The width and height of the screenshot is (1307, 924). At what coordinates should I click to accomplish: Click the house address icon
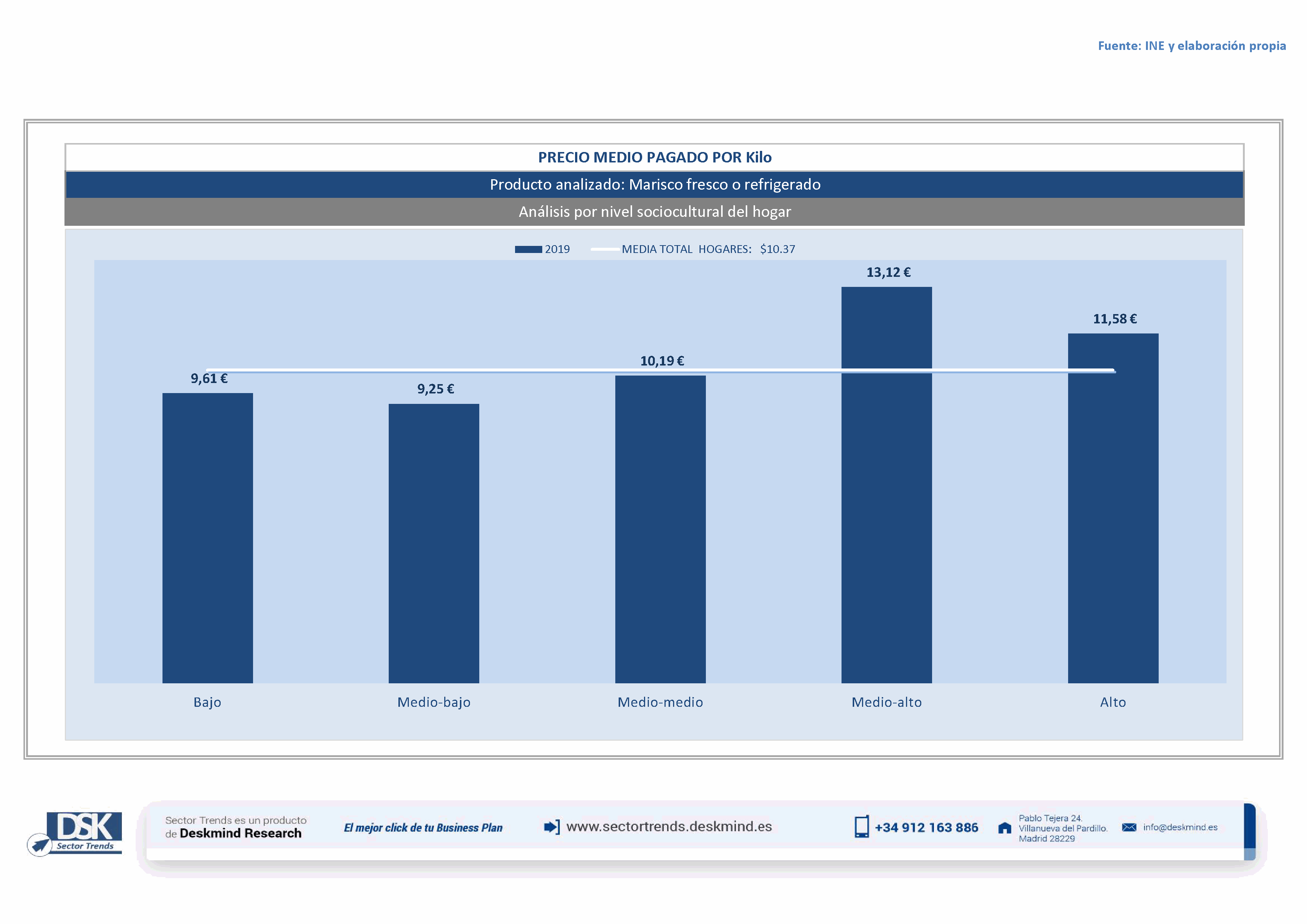coord(1005,828)
